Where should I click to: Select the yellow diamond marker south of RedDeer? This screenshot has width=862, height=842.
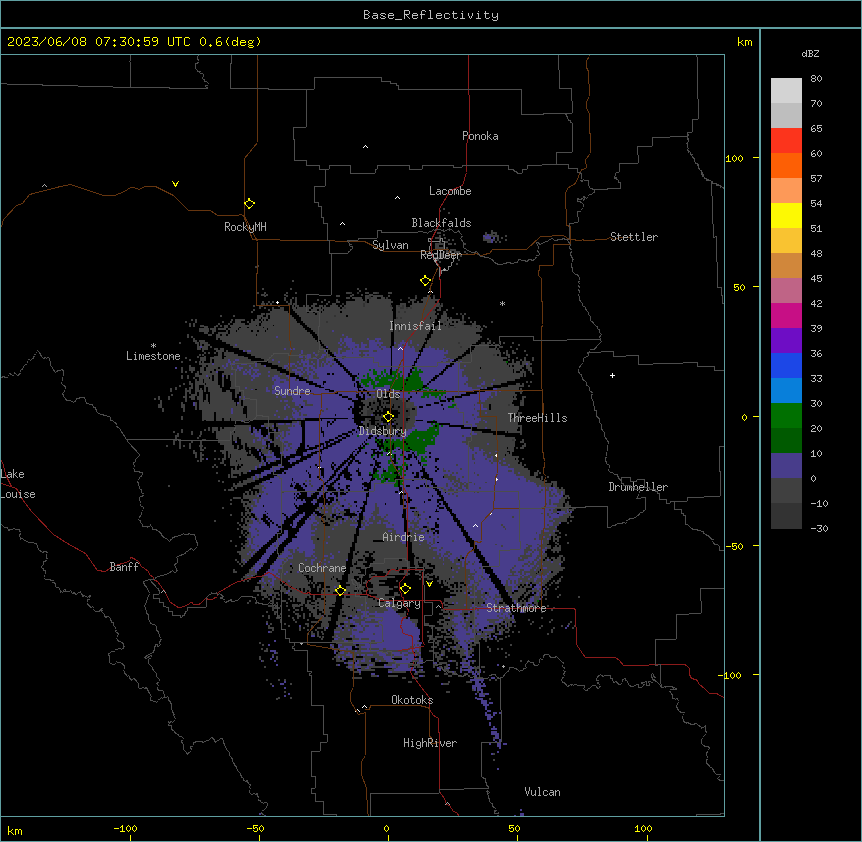coord(426,281)
